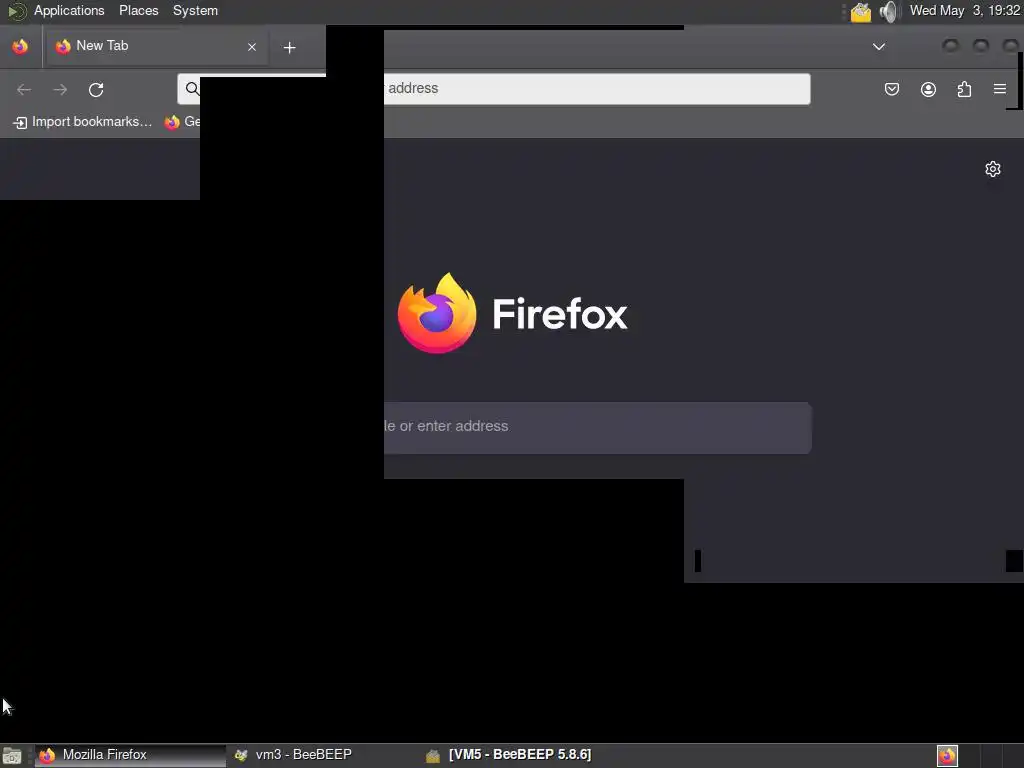Open the Places menu
This screenshot has height=768, width=1024.
tap(138, 11)
